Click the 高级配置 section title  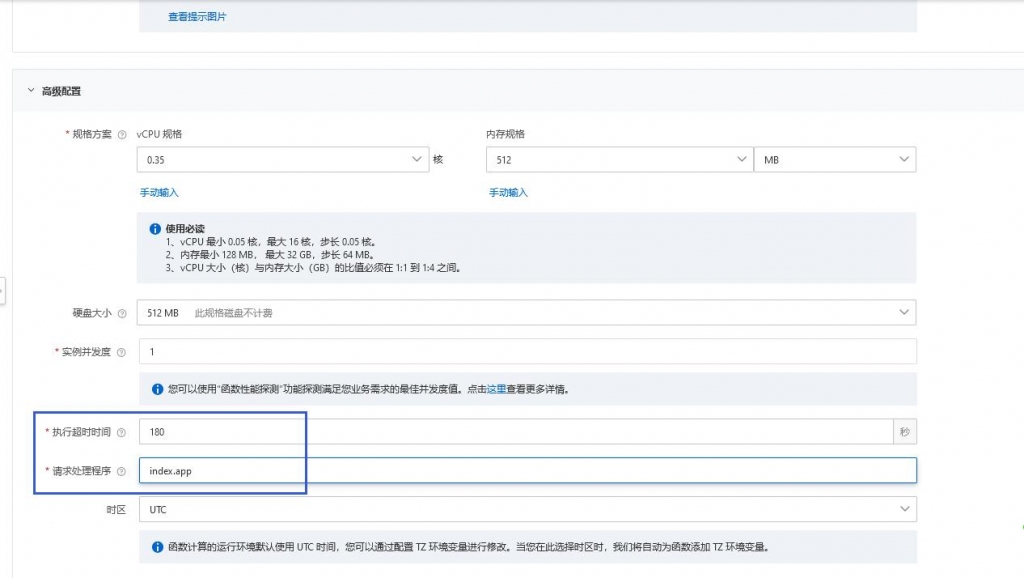click(61, 91)
